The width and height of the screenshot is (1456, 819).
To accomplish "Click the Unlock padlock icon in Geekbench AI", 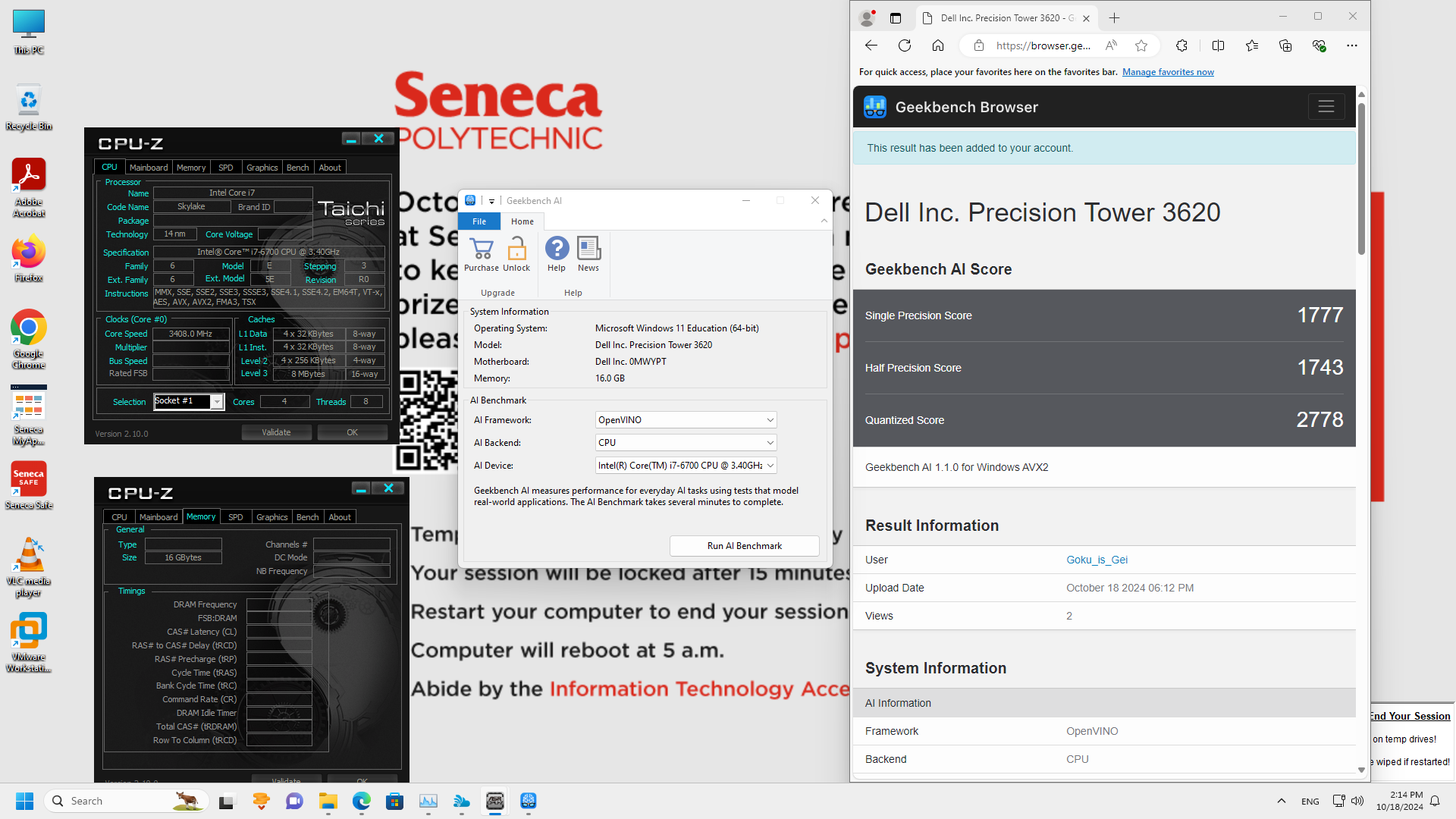I will pyautogui.click(x=516, y=255).
